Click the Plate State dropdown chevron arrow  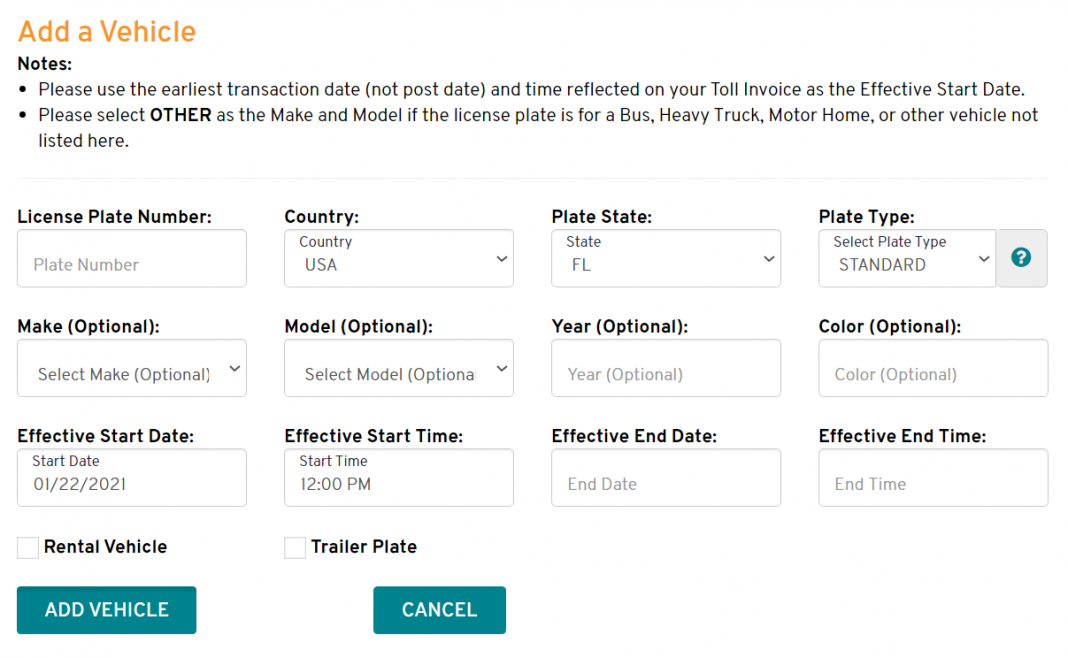point(768,257)
